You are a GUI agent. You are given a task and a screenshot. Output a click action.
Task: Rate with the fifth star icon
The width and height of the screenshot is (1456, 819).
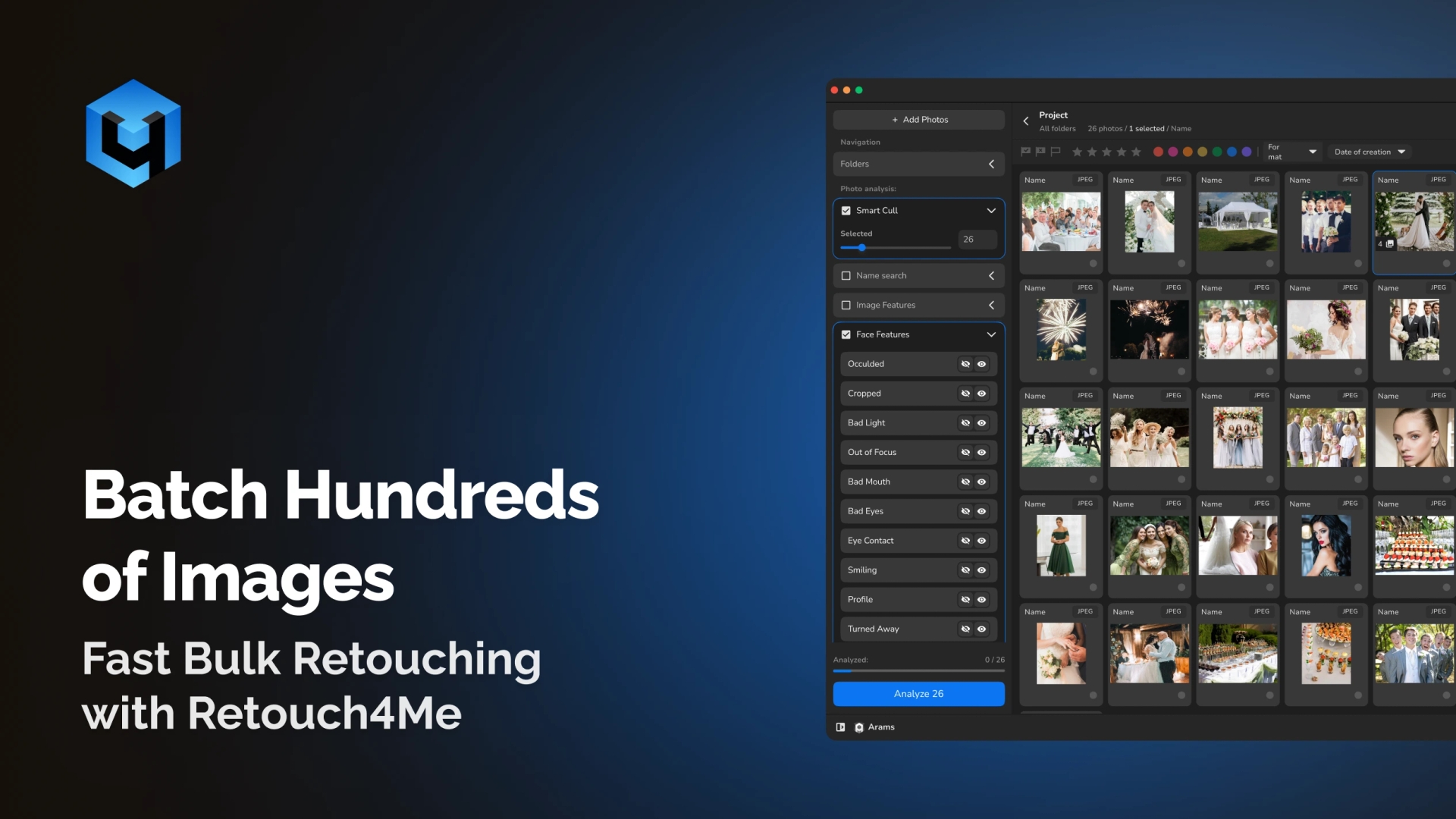(x=1136, y=152)
